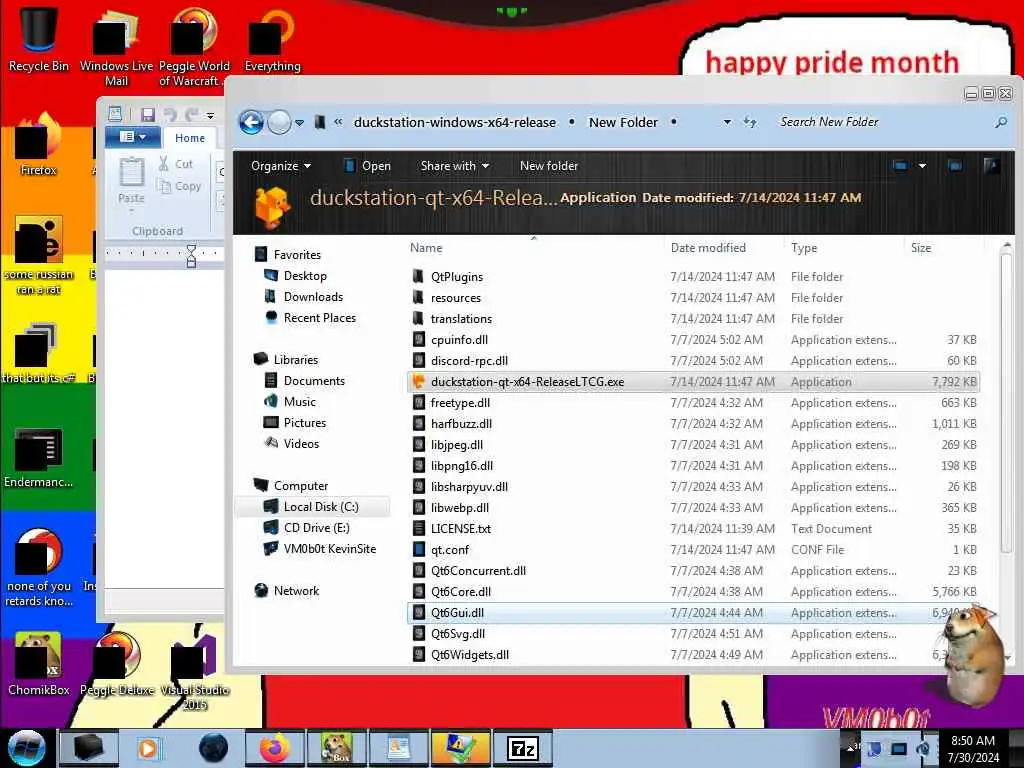Open the recent locations dropdown beside forward arrow
This screenshot has height=768, width=1024.
tap(299, 123)
